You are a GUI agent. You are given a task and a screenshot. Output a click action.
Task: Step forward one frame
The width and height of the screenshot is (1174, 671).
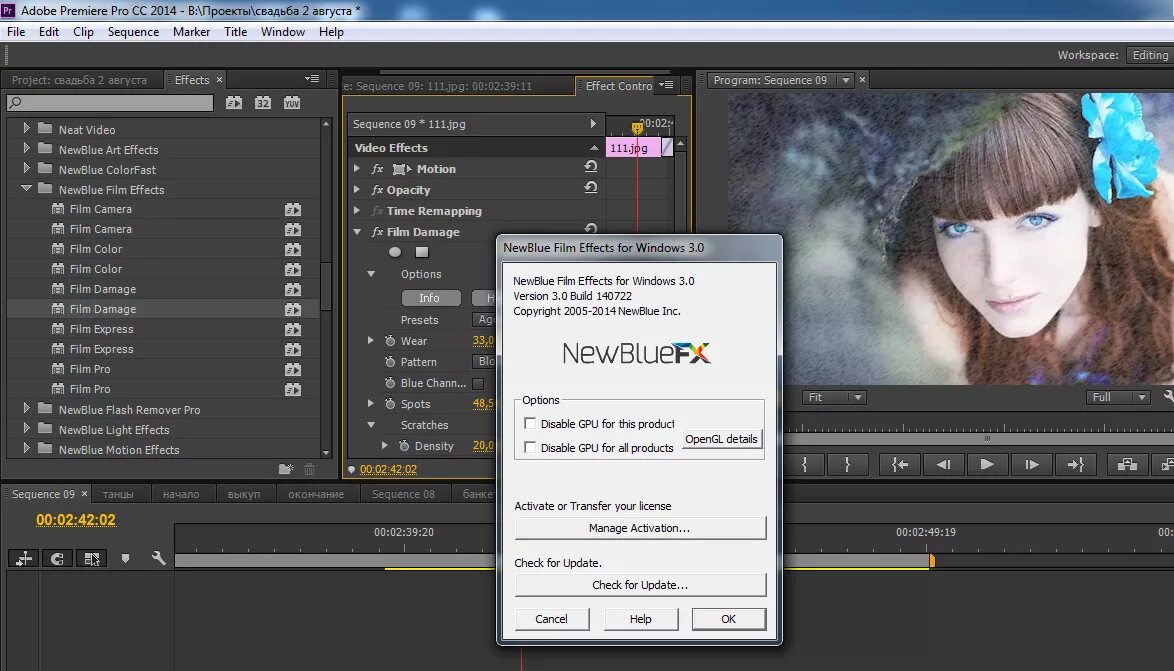(1032, 464)
